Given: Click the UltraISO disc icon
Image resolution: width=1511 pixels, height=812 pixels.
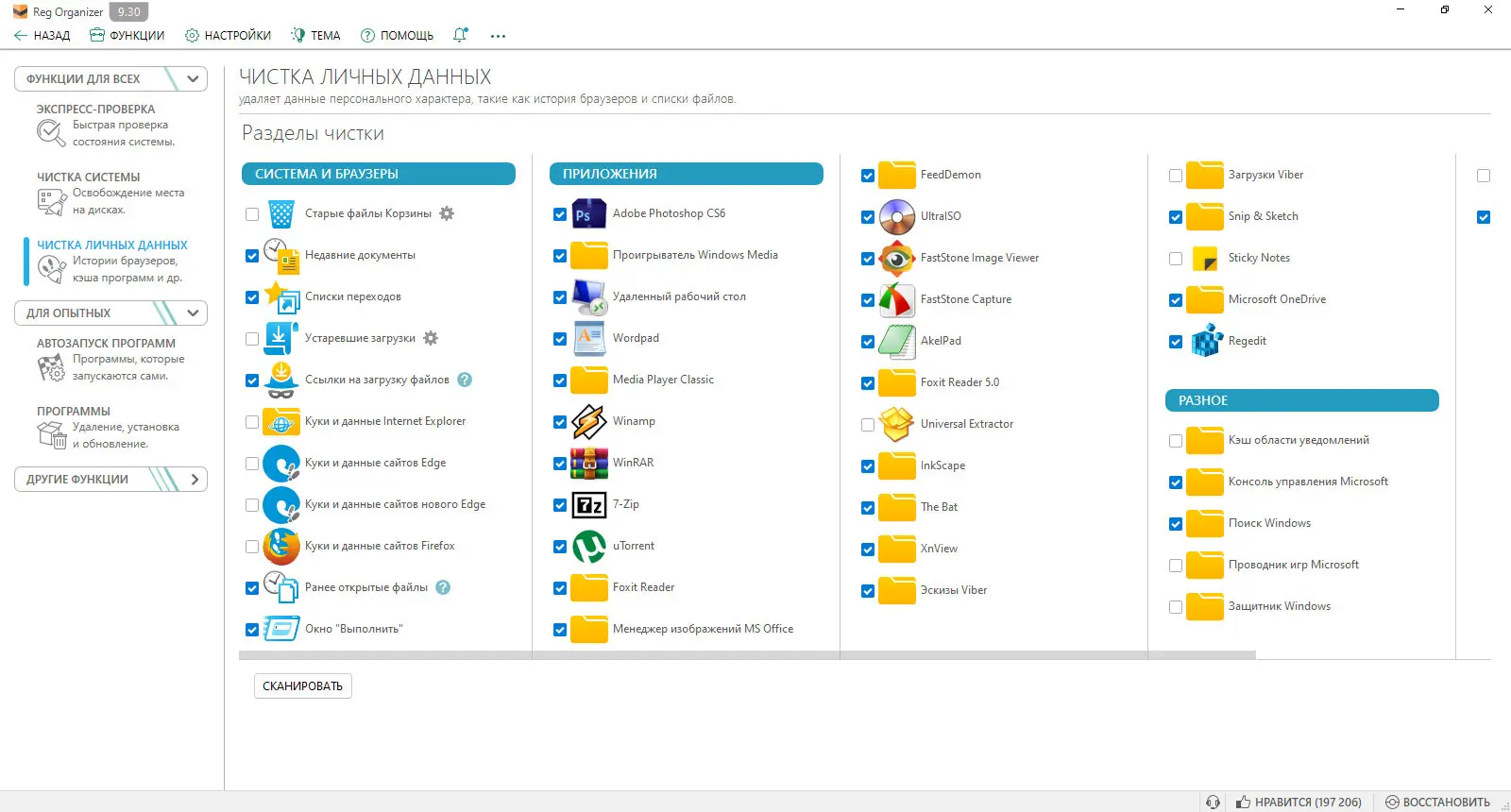Looking at the screenshot, I should point(897,217).
